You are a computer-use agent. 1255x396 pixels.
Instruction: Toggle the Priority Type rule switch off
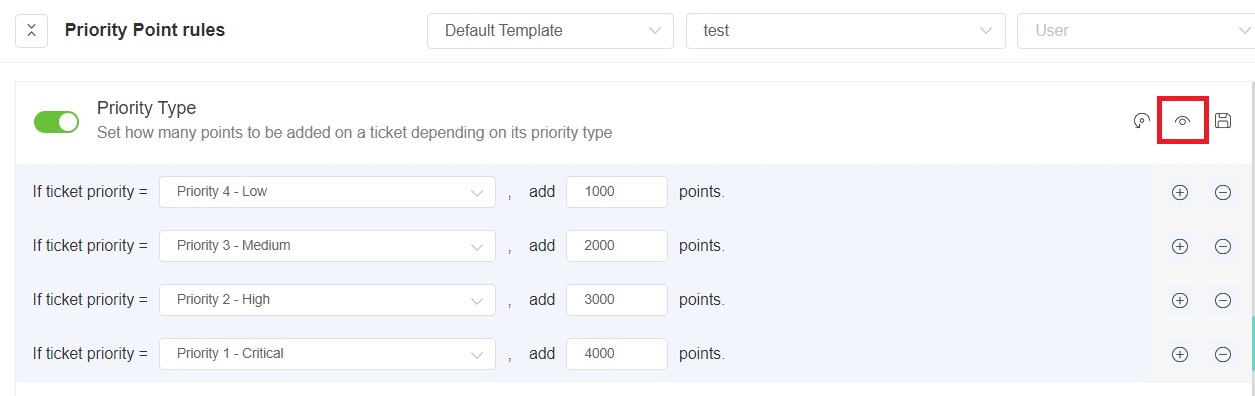tap(56, 122)
